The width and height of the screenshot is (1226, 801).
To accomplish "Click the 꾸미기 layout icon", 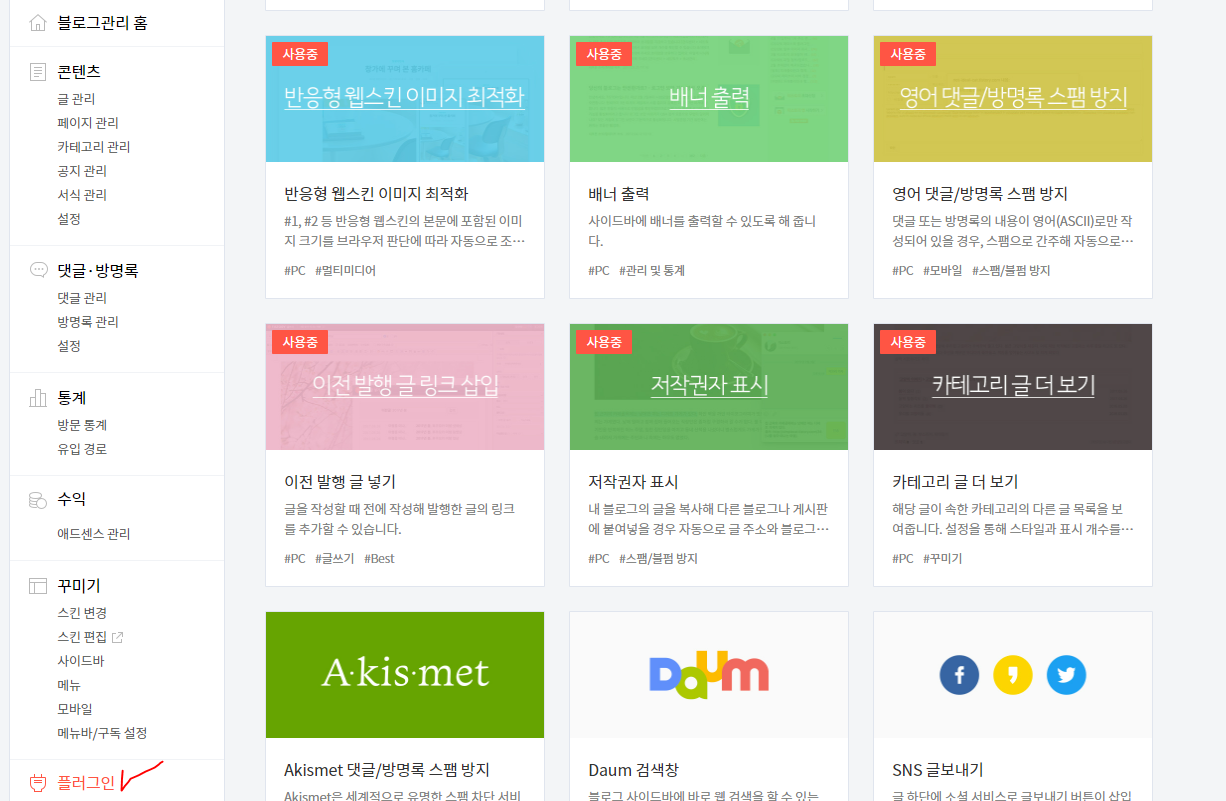I will click(38, 586).
